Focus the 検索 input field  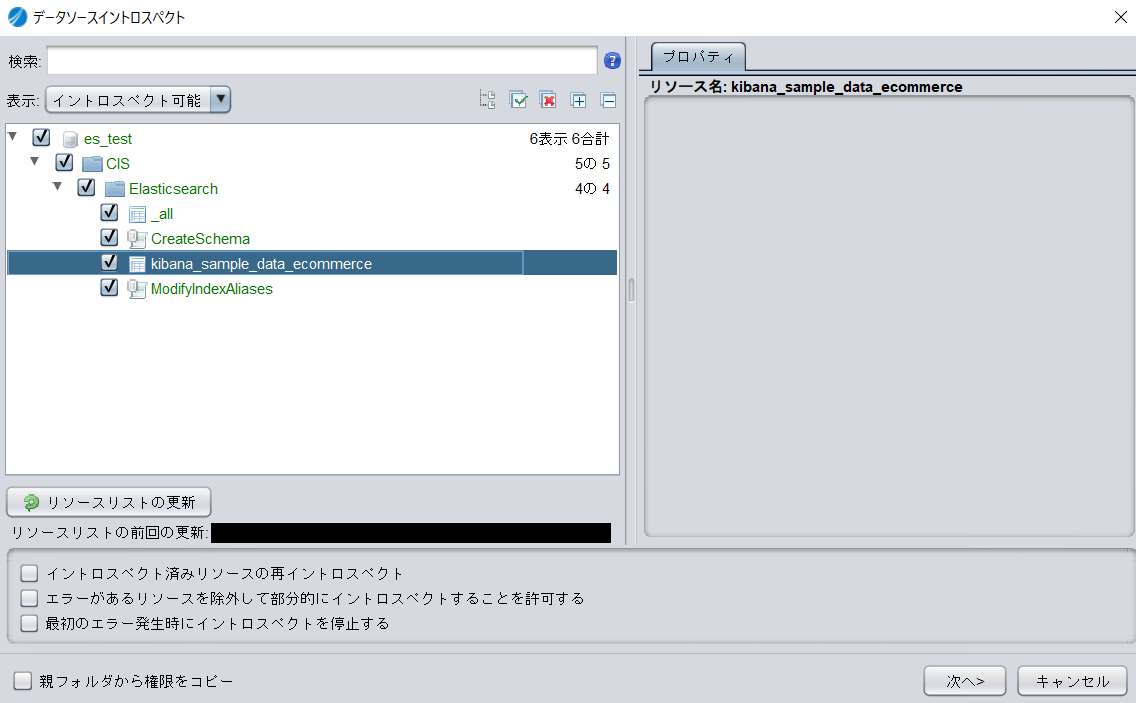point(322,61)
